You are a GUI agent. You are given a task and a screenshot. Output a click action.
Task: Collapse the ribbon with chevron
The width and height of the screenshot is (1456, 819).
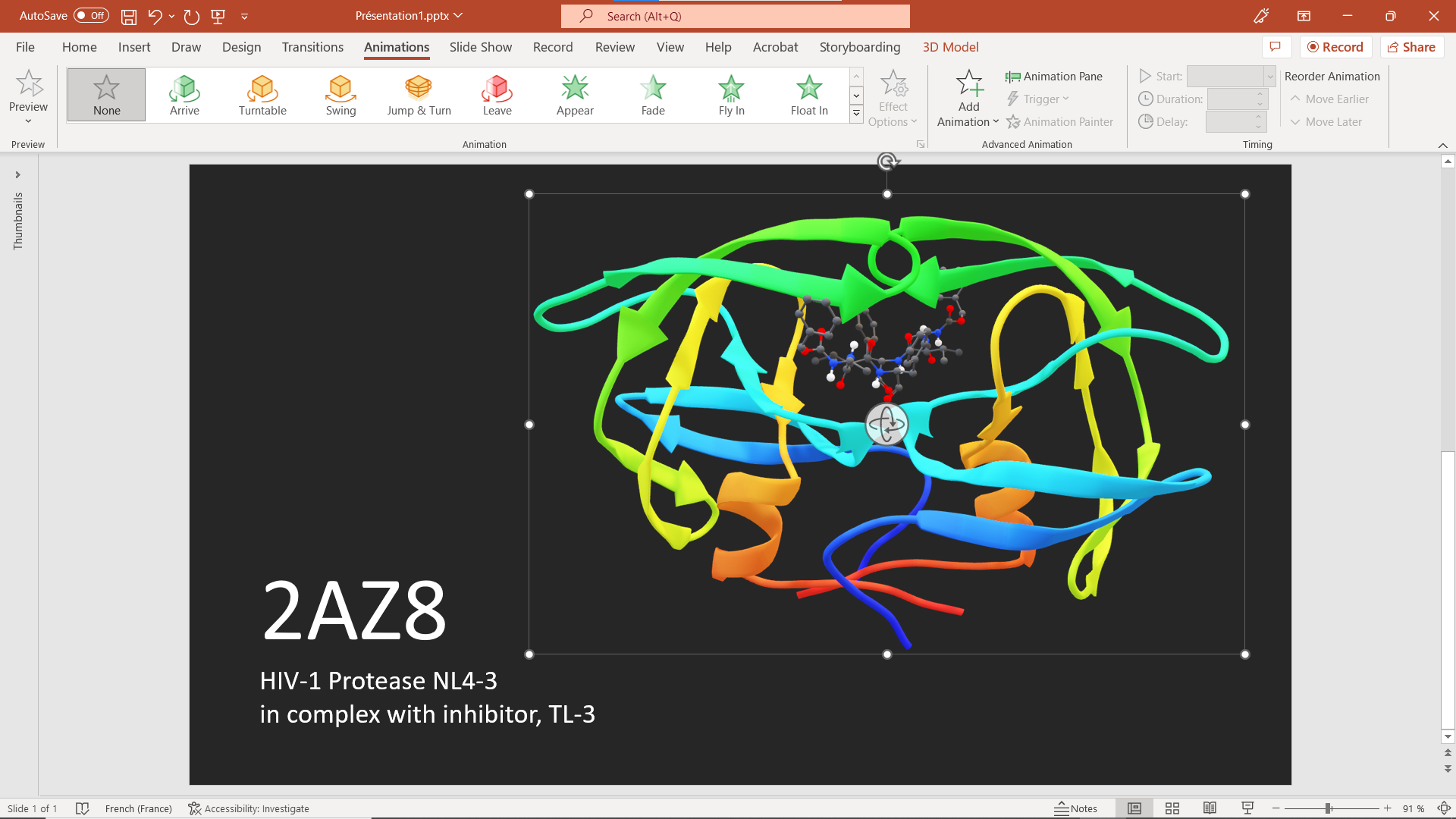[x=1442, y=145]
